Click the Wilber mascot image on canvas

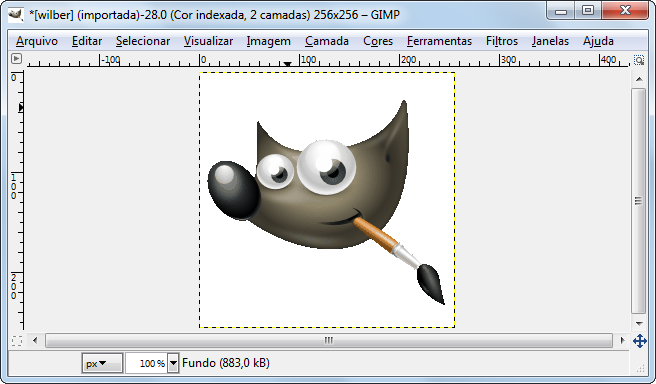327,201
